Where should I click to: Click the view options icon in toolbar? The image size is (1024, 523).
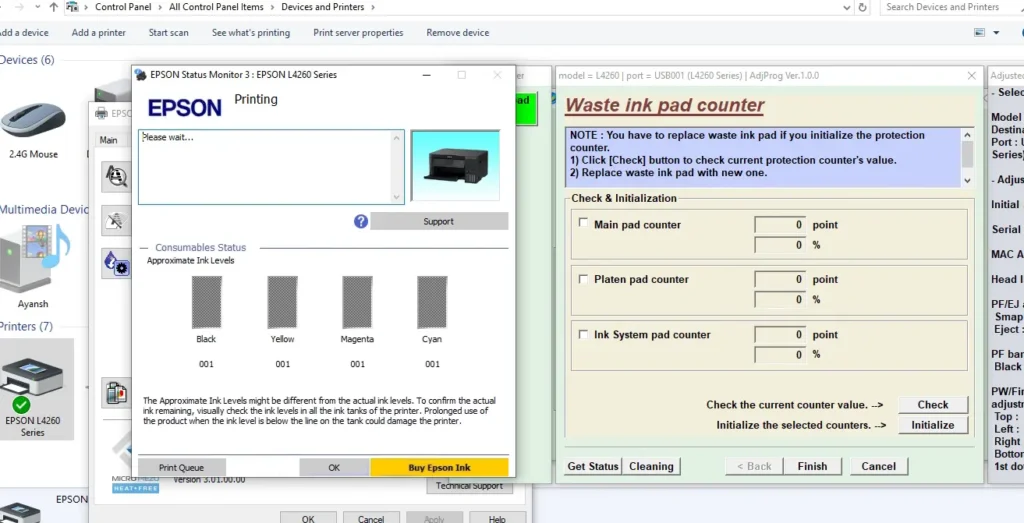pyautogui.click(x=980, y=33)
